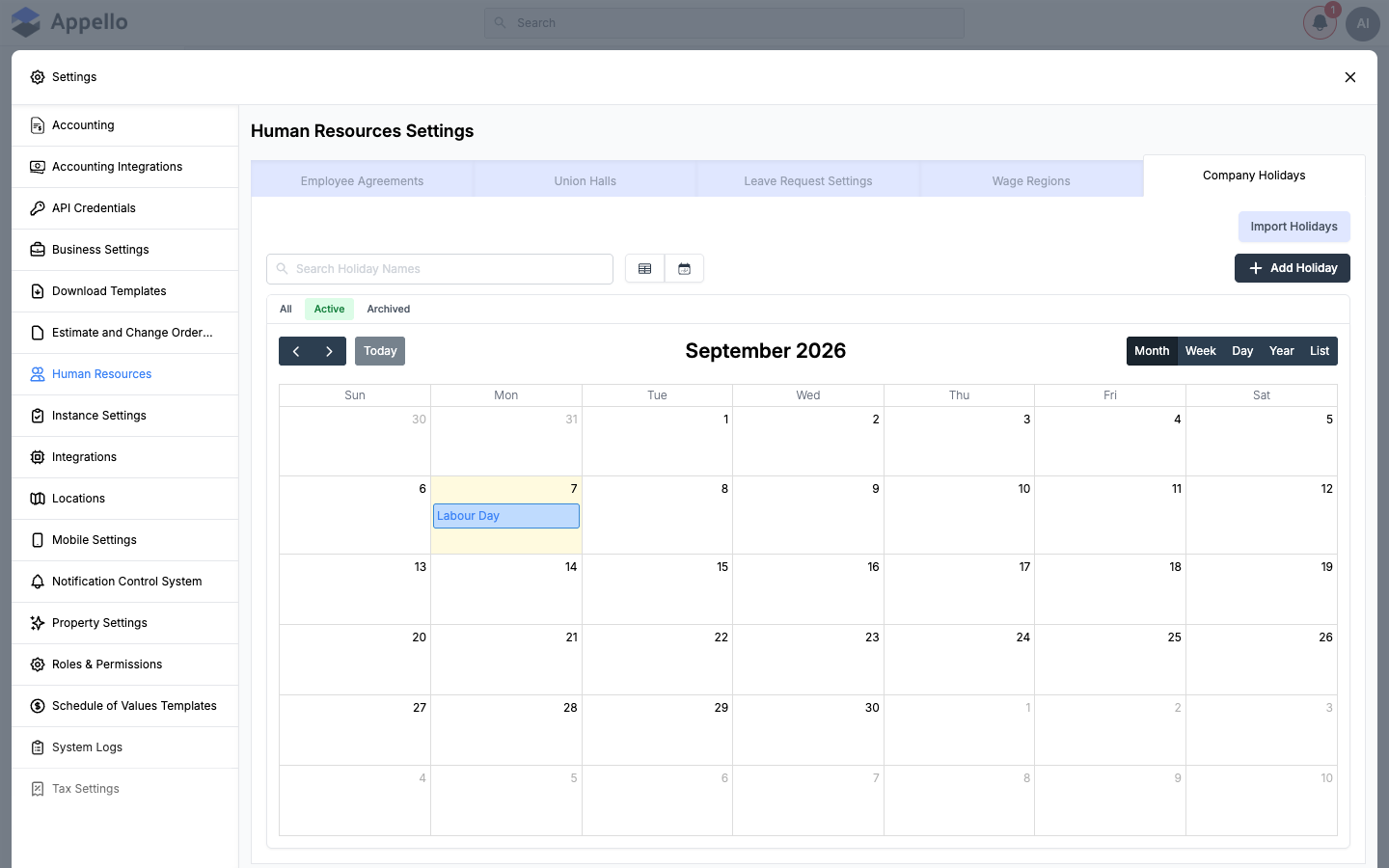Open Roles & Permissions settings

tap(124, 665)
